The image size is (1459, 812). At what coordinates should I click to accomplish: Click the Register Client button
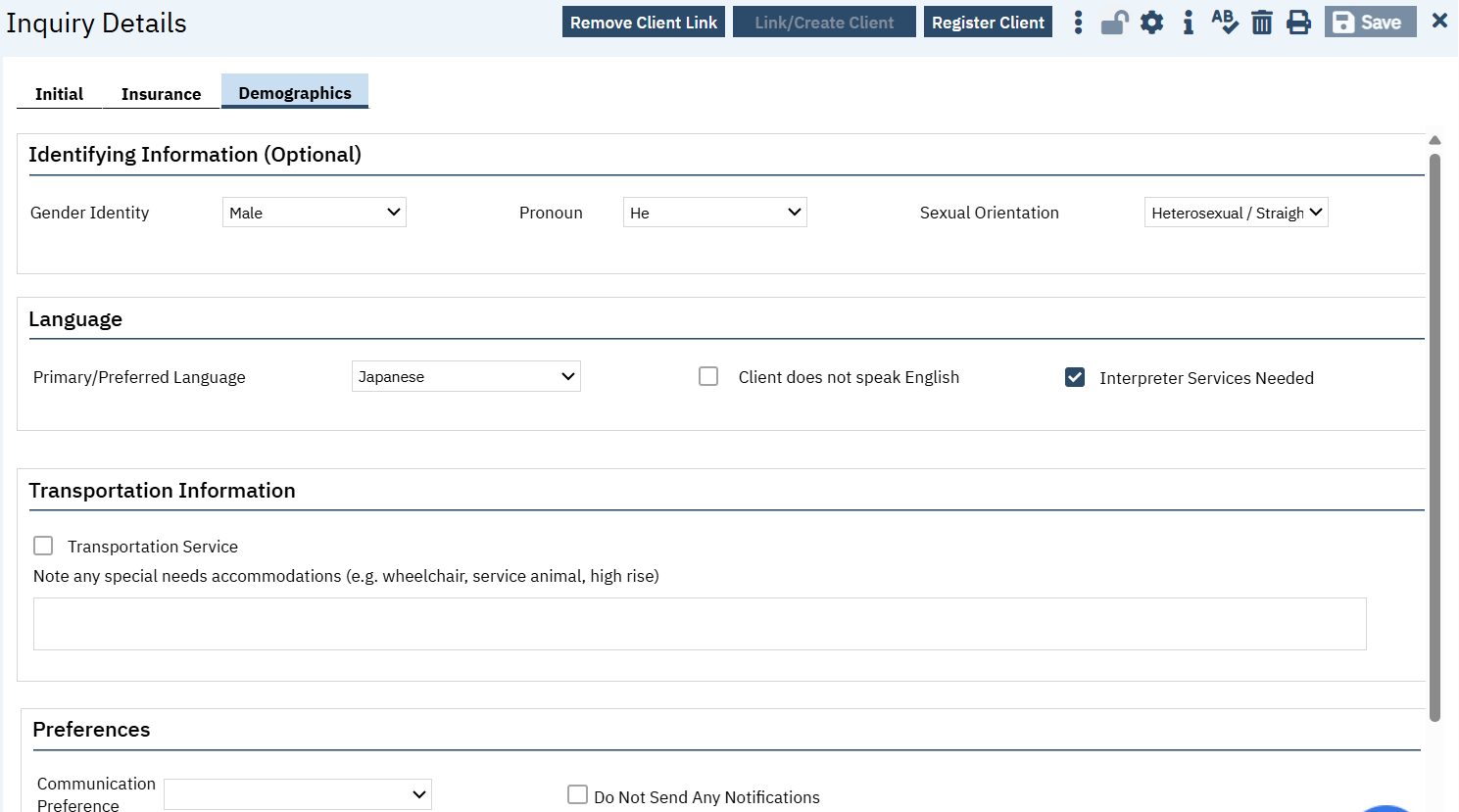[988, 23]
